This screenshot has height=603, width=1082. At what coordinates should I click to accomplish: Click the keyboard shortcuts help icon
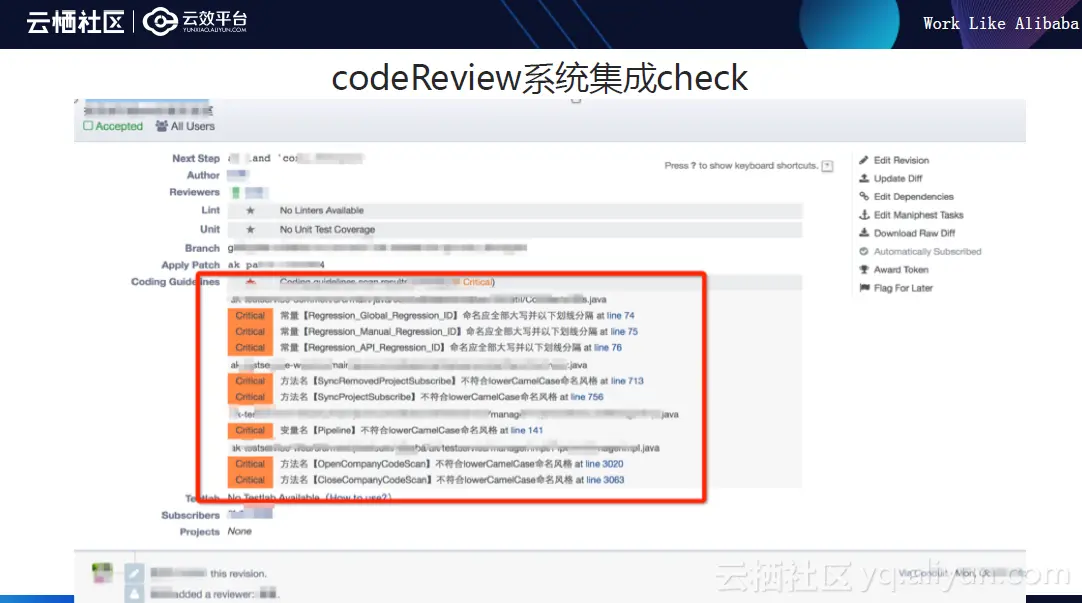[x=827, y=166]
